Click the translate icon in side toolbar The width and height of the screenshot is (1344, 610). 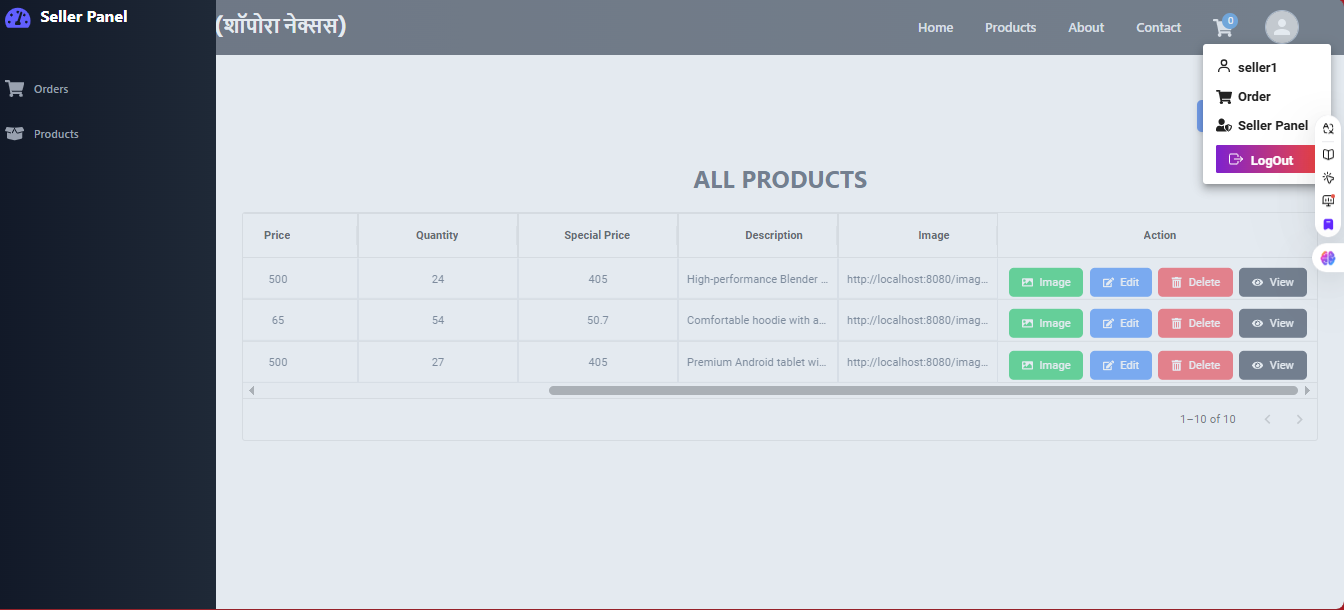tap(1328, 129)
